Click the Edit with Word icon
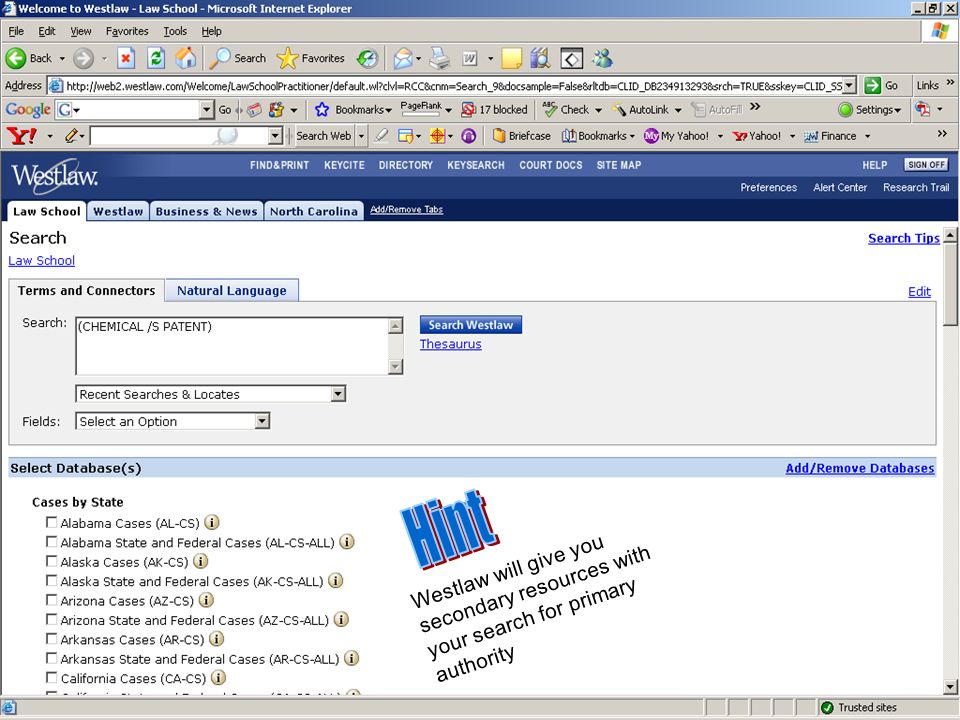960x720 pixels. tap(469, 59)
